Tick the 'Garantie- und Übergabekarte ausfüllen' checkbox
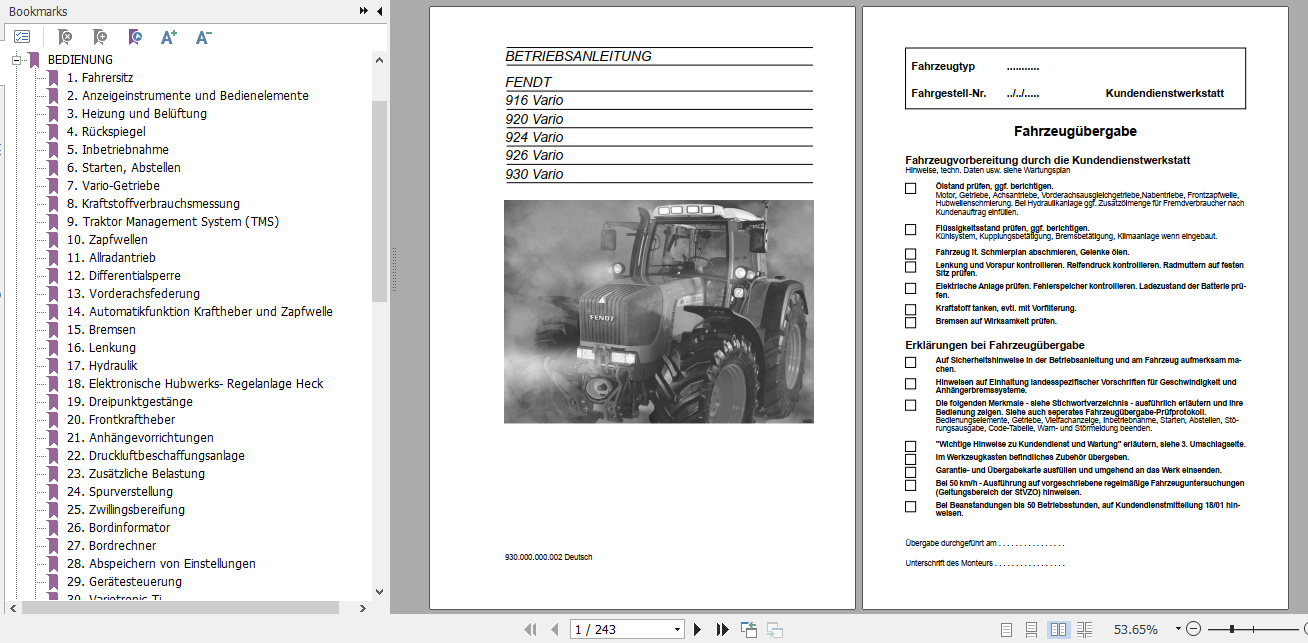This screenshot has width=1308, height=643. tap(910, 472)
